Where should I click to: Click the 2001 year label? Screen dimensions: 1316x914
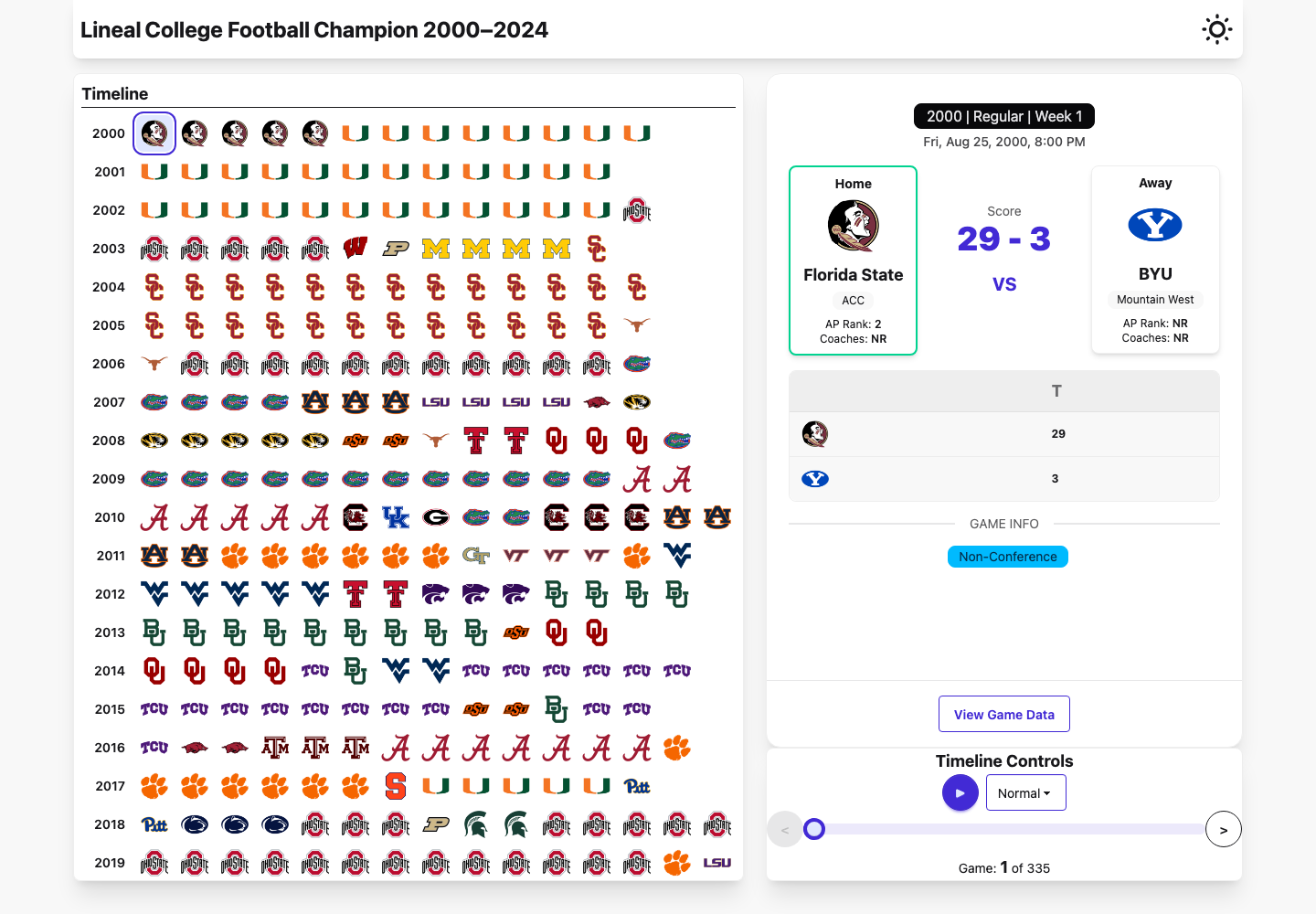point(110,172)
